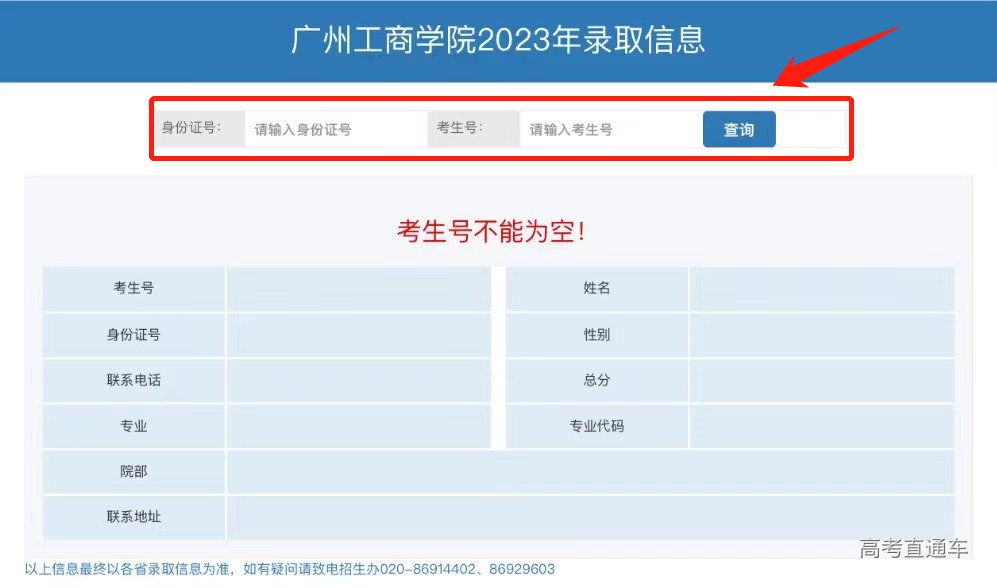This screenshot has height=588, width=997.
Task: Select the 专业 row label
Action: click(x=134, y=426)
